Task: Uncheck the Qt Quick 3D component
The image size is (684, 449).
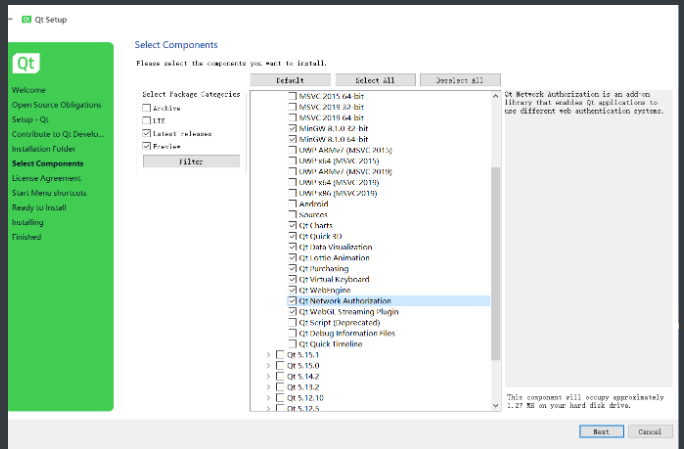Action: tap(293, 236)
